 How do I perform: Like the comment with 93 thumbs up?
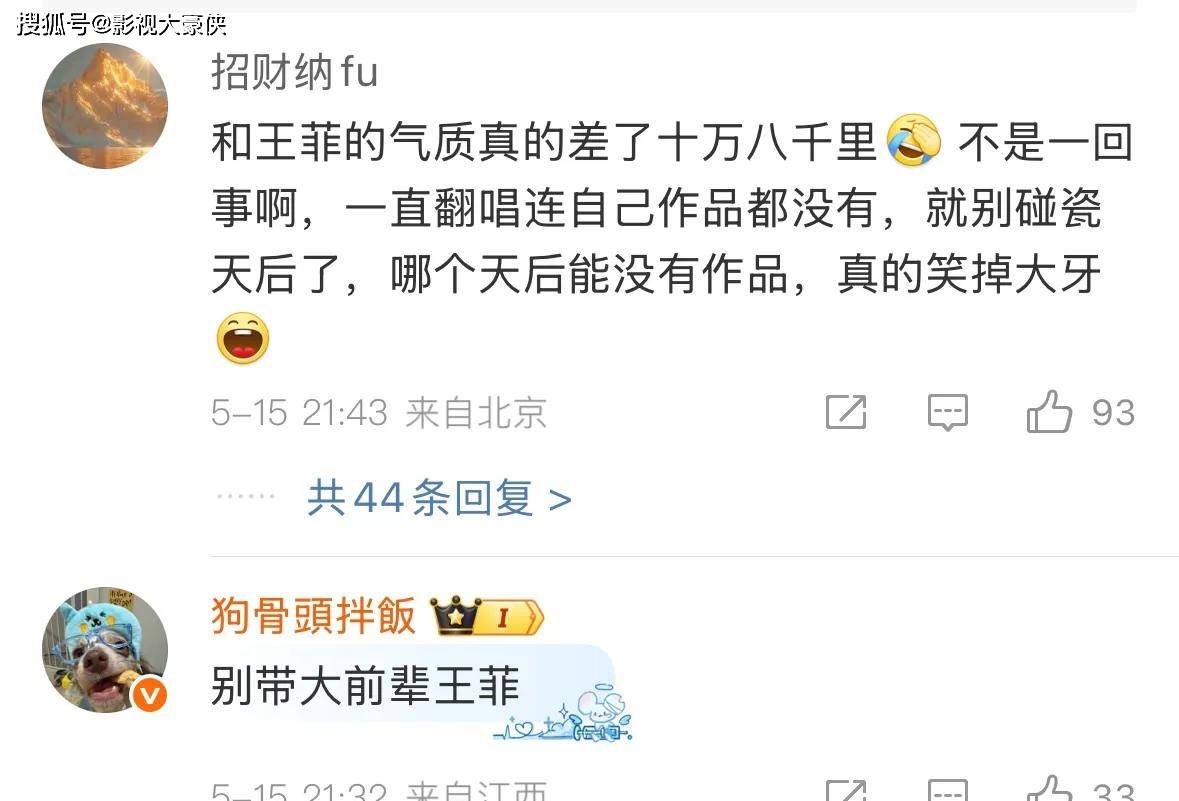pyautogui.click(x=1049, y=411)
